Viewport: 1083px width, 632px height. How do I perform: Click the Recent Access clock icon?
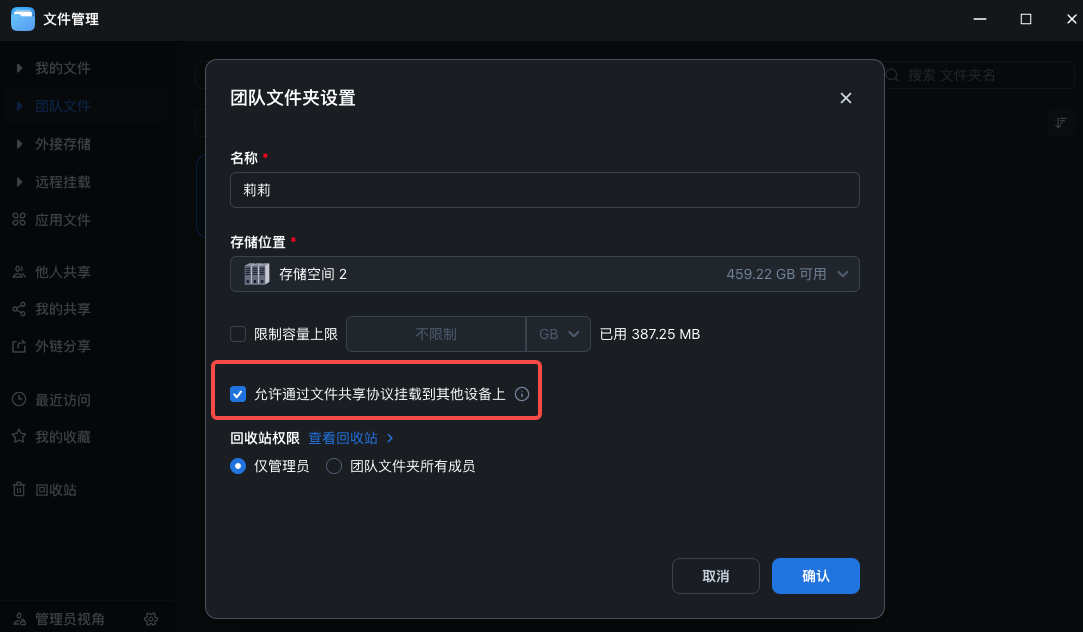[19, 400]
